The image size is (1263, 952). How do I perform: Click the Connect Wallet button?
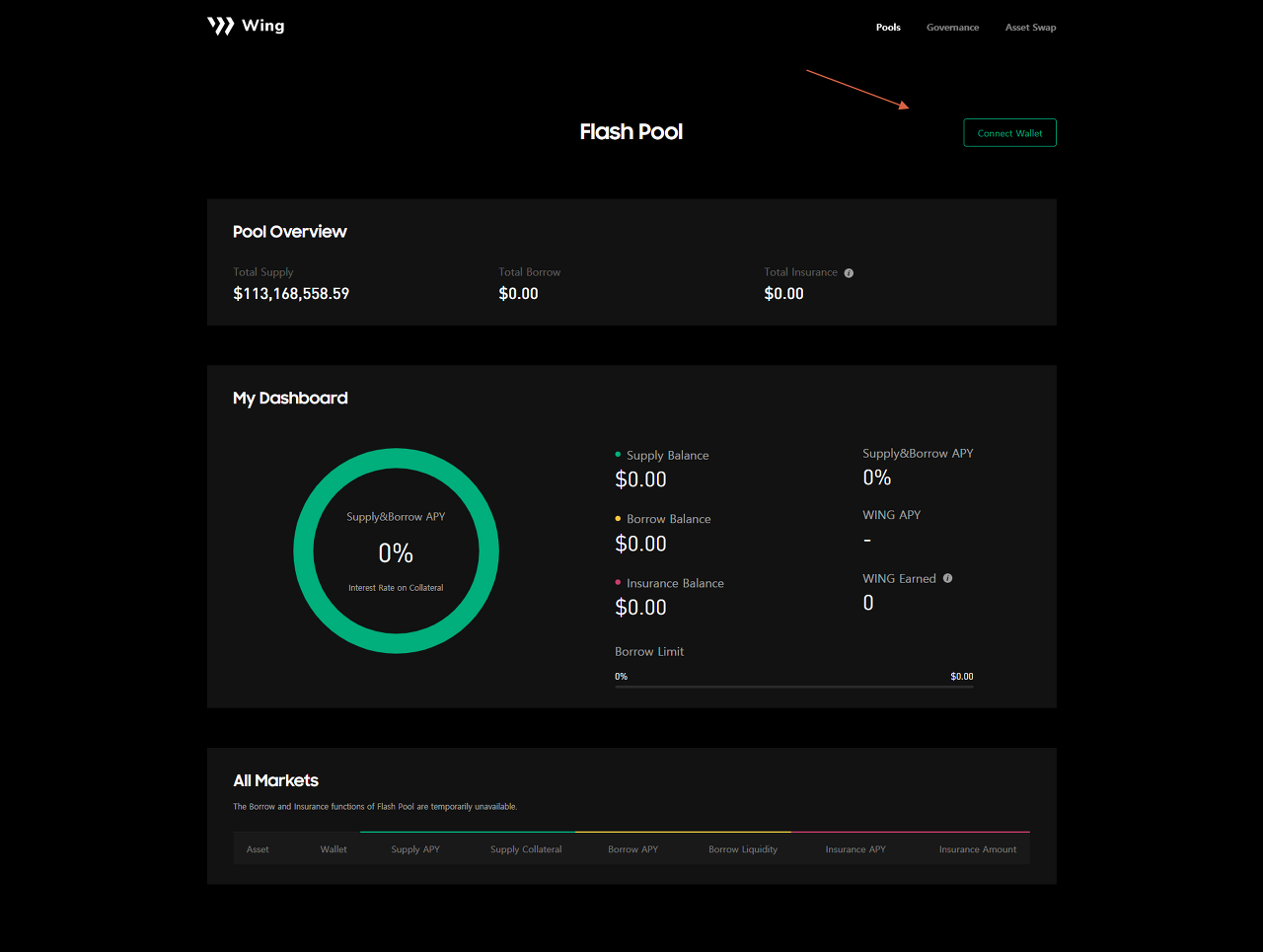point(1009,133)
